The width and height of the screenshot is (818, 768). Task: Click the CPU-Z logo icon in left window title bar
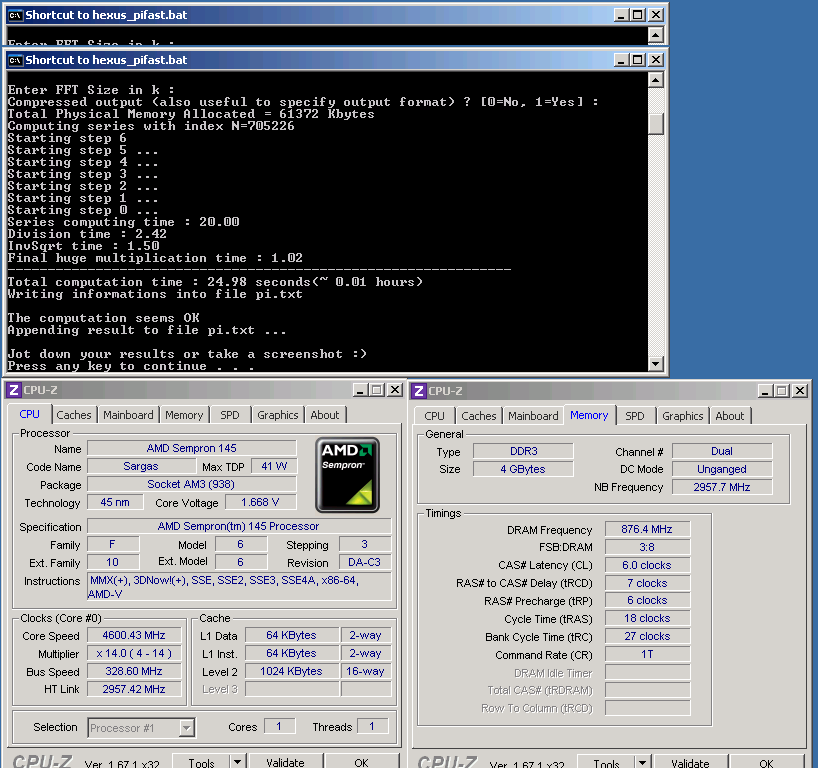(x=14, y=390)
